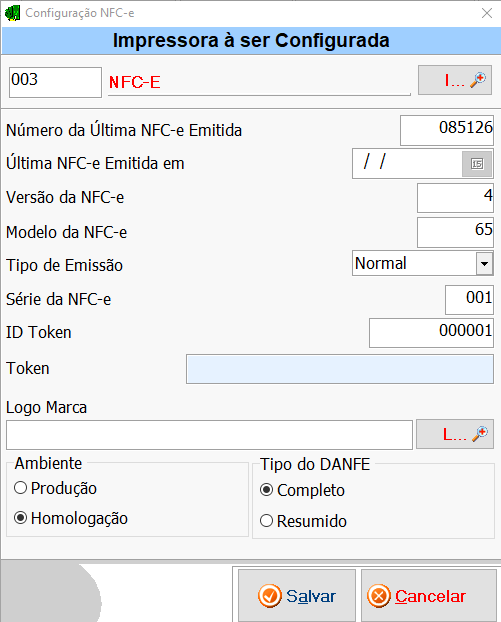Focus the printer code field showing 003
The width and height of the screenshot is (501, 622).
point(56,82)
